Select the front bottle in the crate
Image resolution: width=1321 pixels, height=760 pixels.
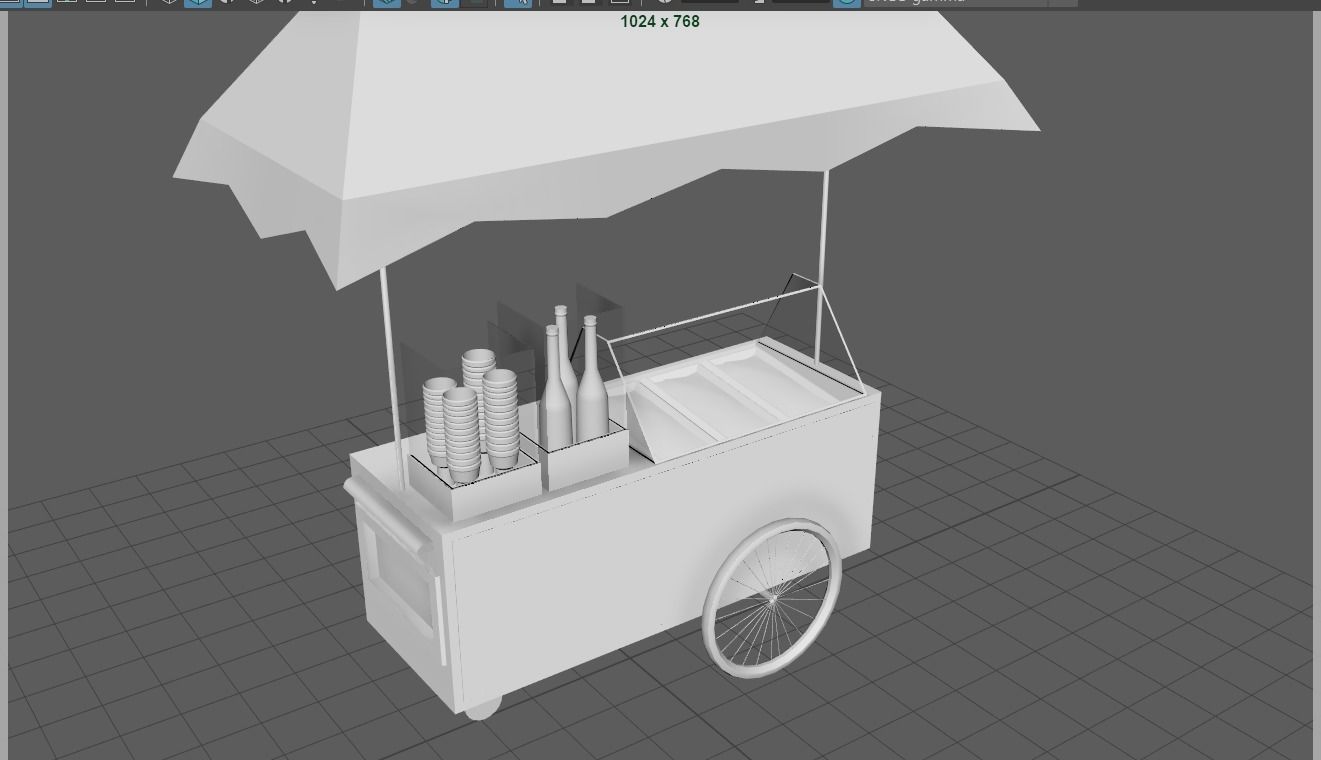556,388
